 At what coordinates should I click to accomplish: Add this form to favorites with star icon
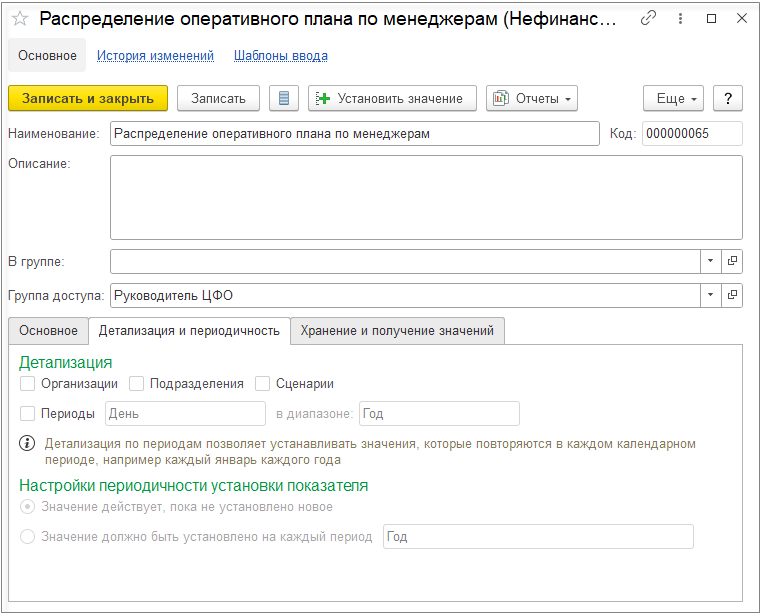click(20, 18)
